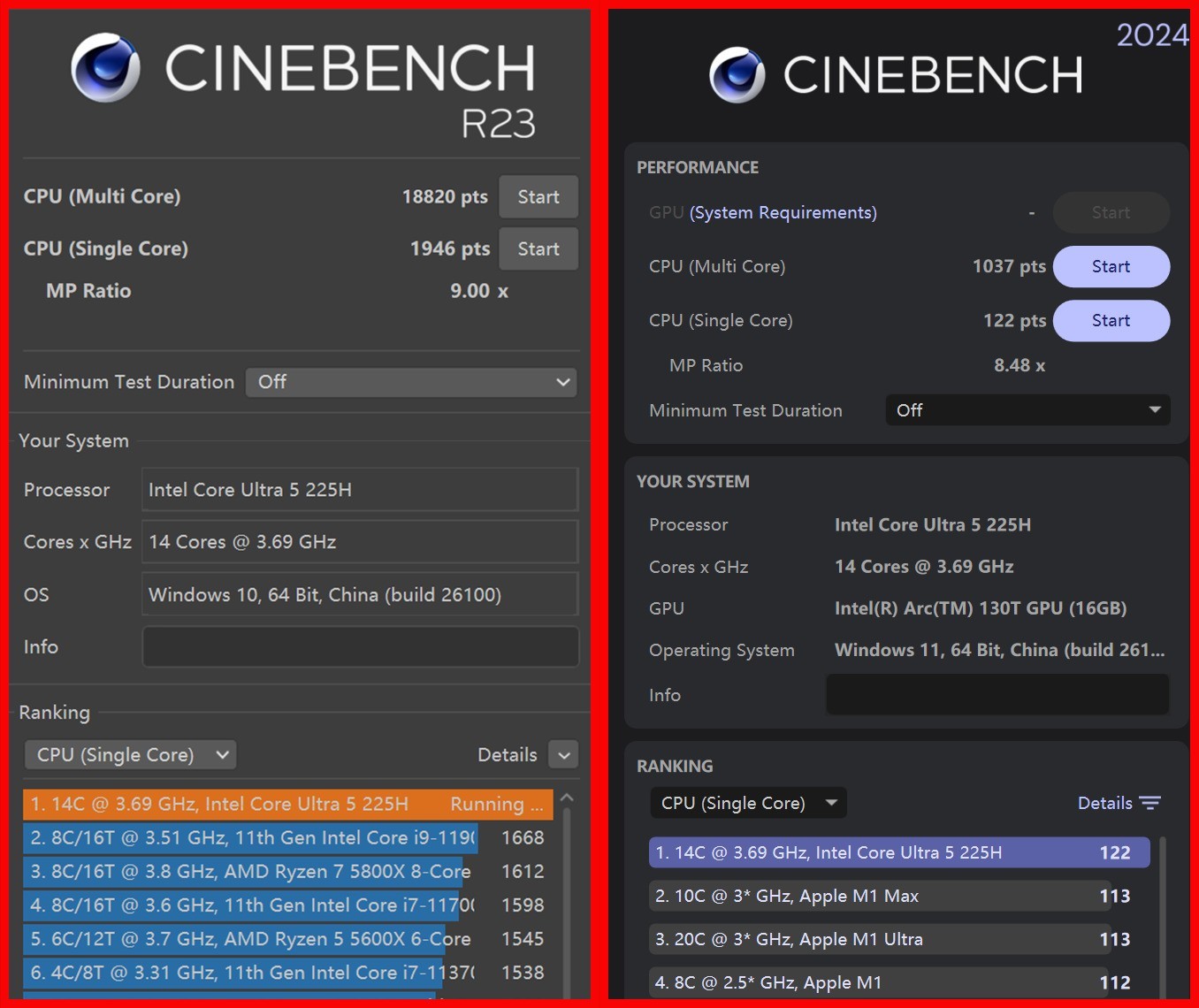The width and height of the screenshot is (1199, 1008).
Task: Select R23 ranking row AMD Ryzen 5 5600X 6-Core
Action: (288, 938)
